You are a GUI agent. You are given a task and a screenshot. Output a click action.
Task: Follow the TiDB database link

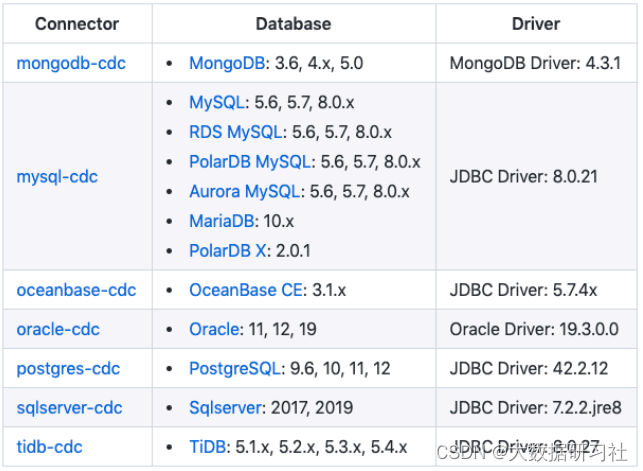tap(207, 447)
